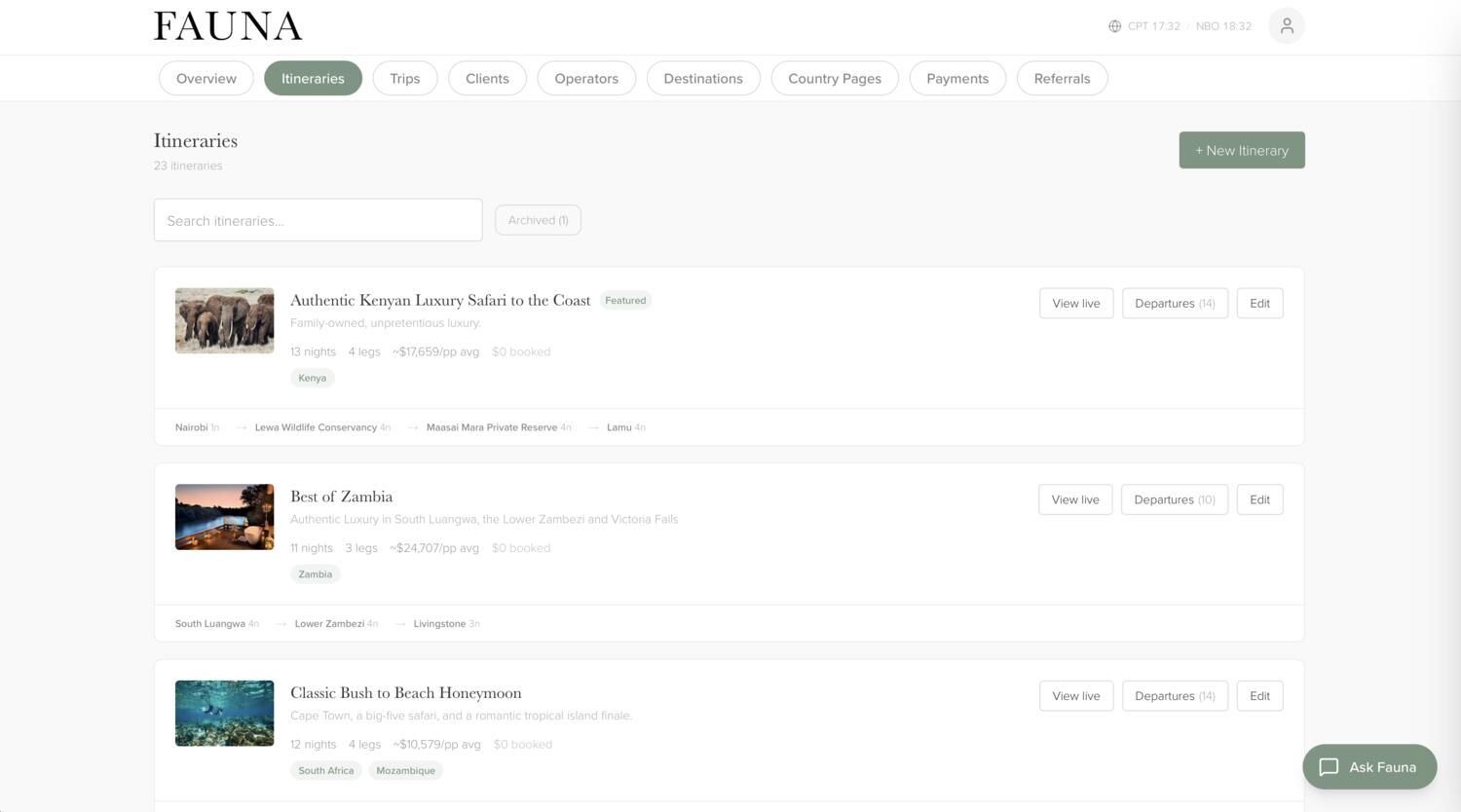This screenshot has width=1461, height=812.
Task: Open Departures for Best of Zambia
Action: click(x=1175, y=499)
